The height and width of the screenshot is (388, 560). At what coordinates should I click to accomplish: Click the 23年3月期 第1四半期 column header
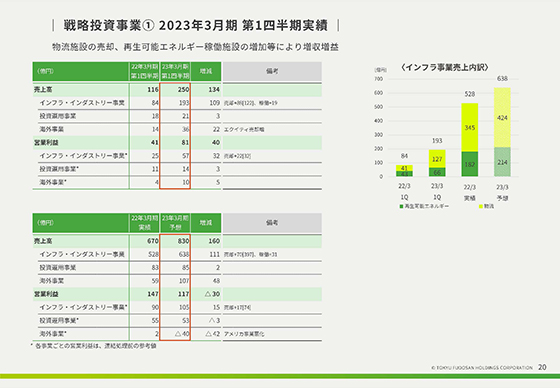[x=175, y=71]
